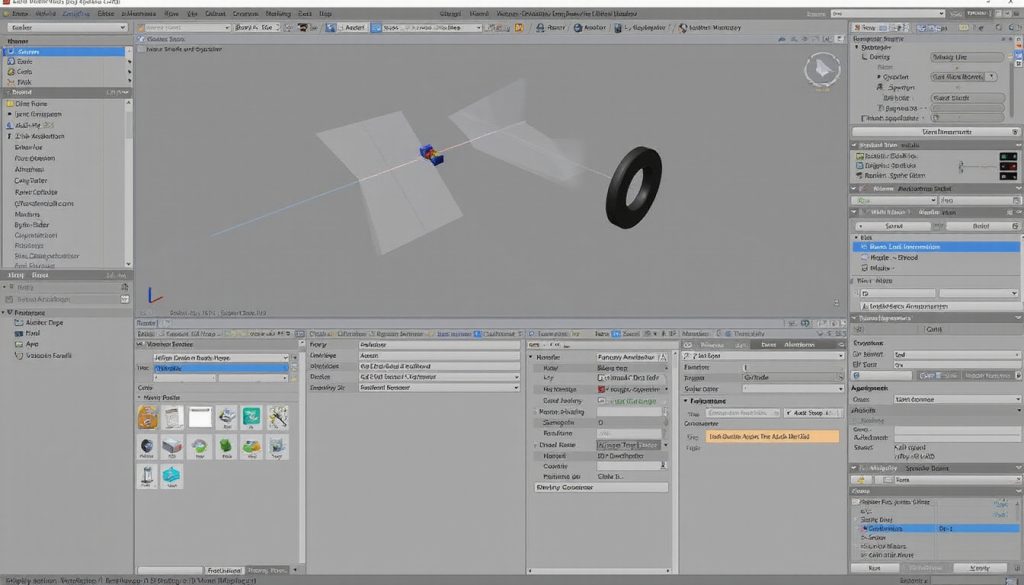This screenshot has width=1024, height=585.
Task: Choose the blank white thumbnail in the palette
Action: click(x=200, y=417)
